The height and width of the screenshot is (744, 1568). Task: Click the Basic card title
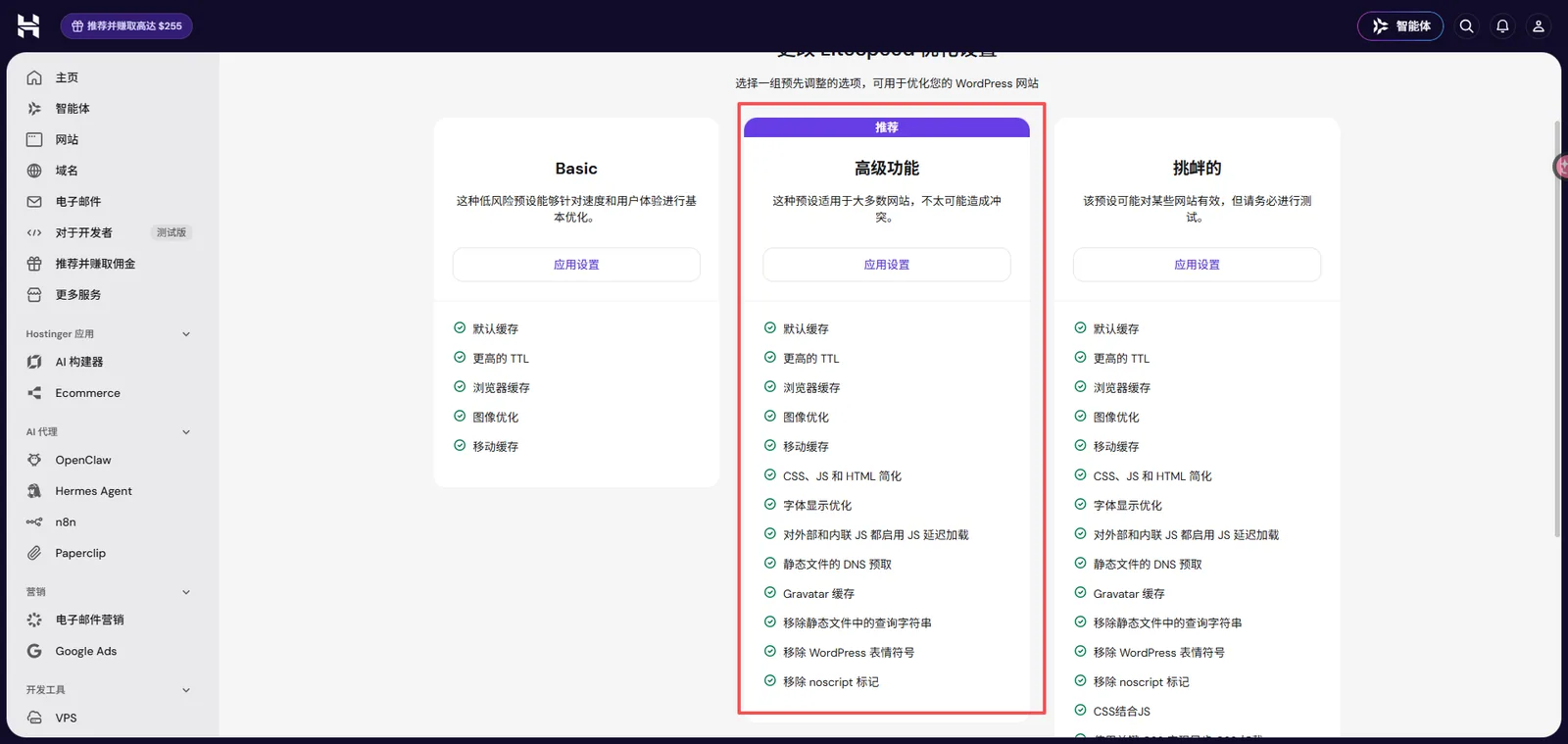click(x=576, y=169)
